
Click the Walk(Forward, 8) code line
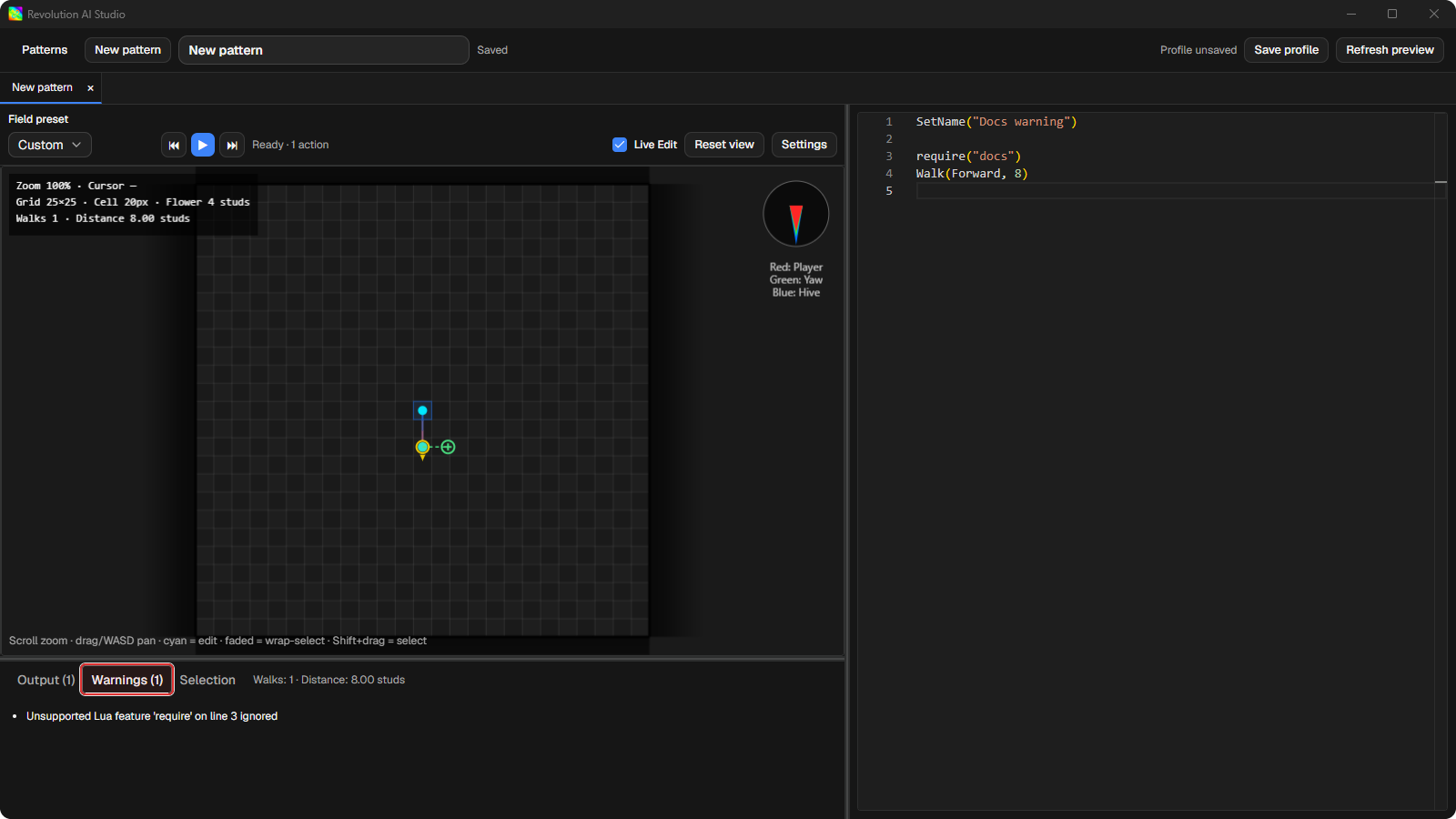click(972, 174)
